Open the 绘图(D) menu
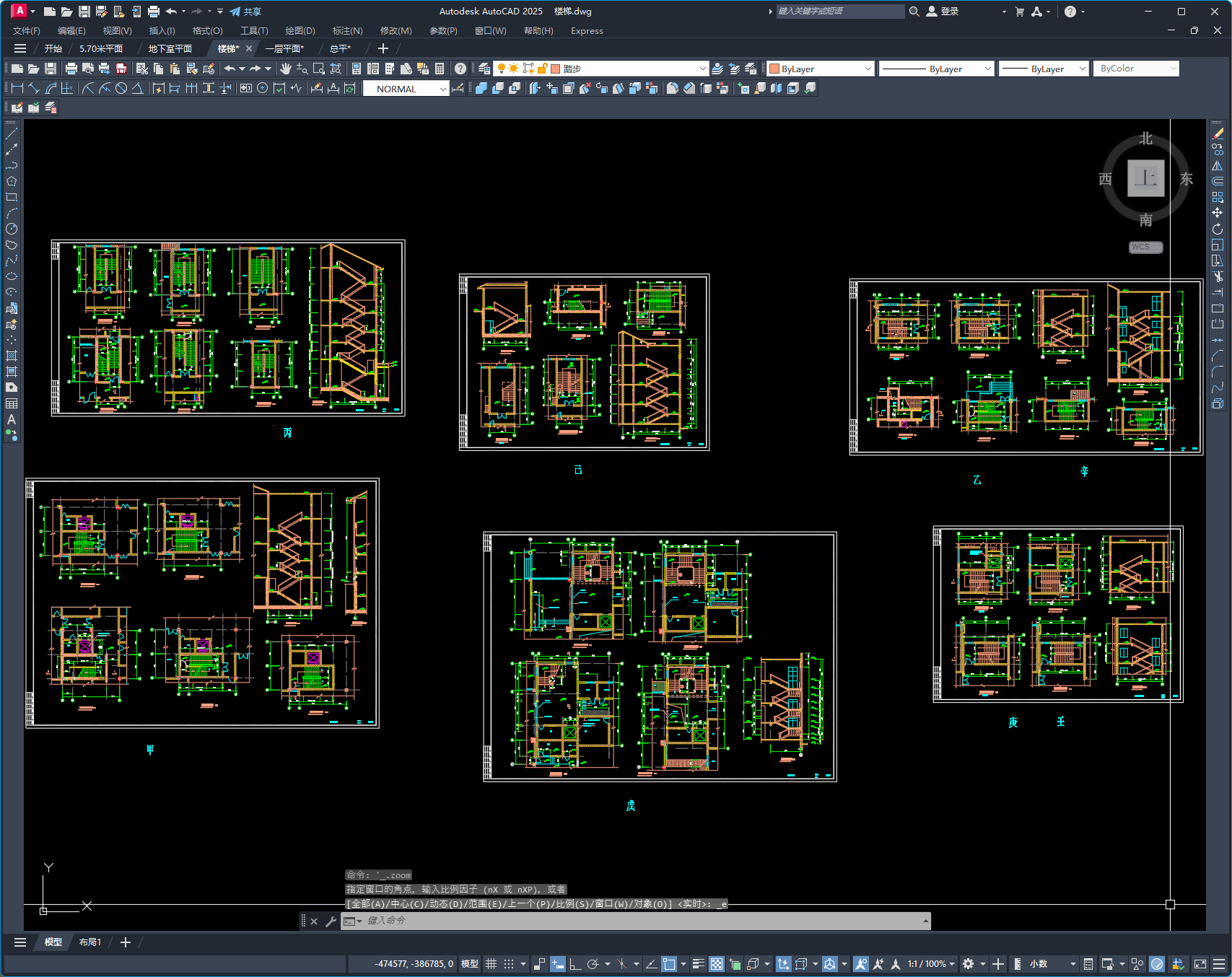Viewport: 1232px width, 977px height. [x=300, y=31]
